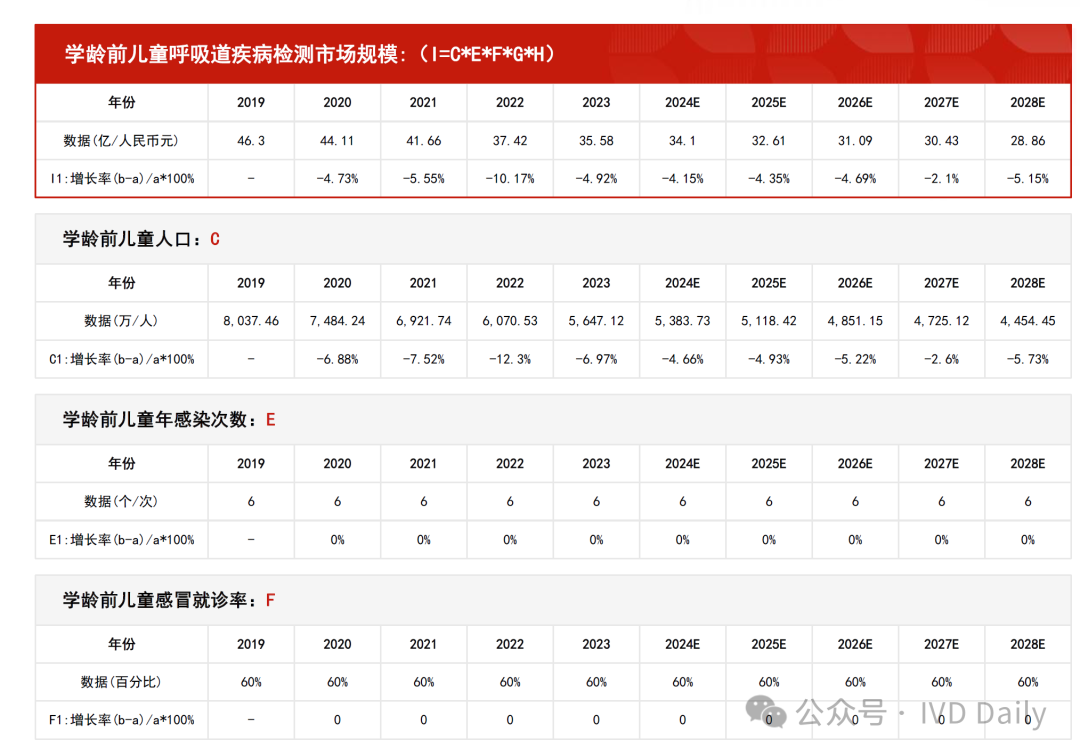Click the "学龄前儿童人口：C" section heading
Screen dimensions: 1080x756
pos(141,240)
